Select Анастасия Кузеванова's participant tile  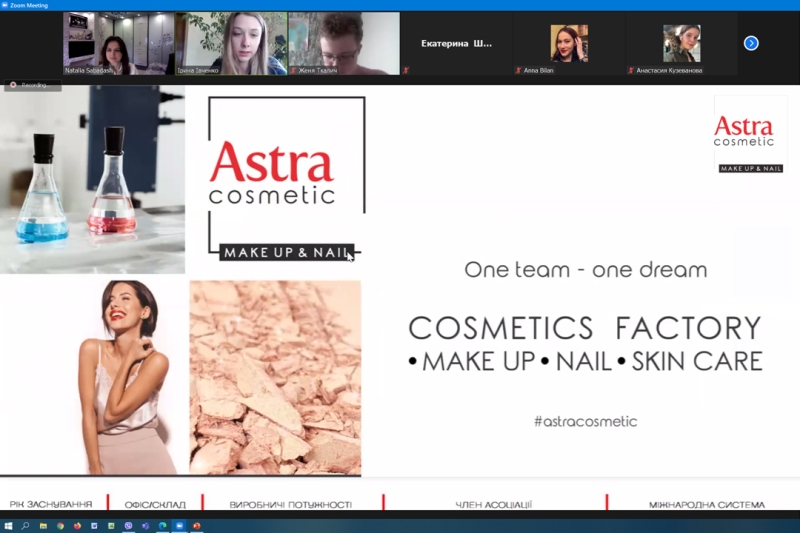tap(682, 44)
